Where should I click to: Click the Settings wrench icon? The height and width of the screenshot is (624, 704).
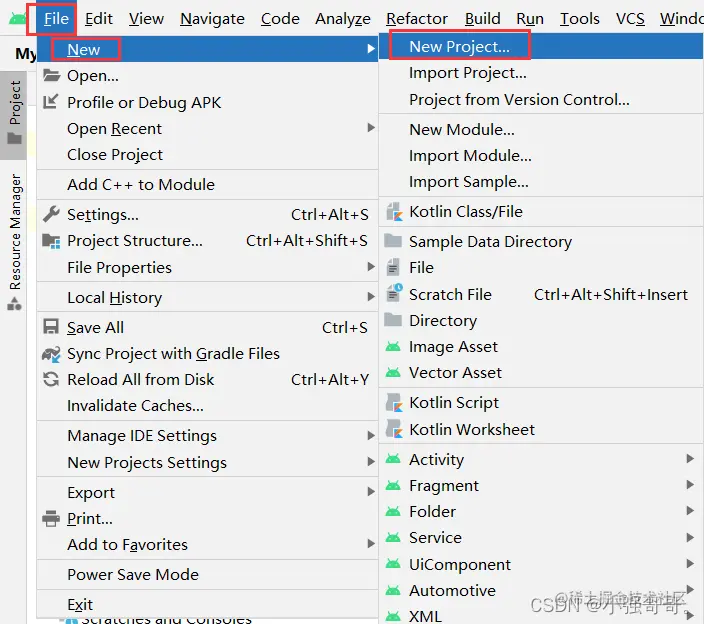click(x=51, y=214)
